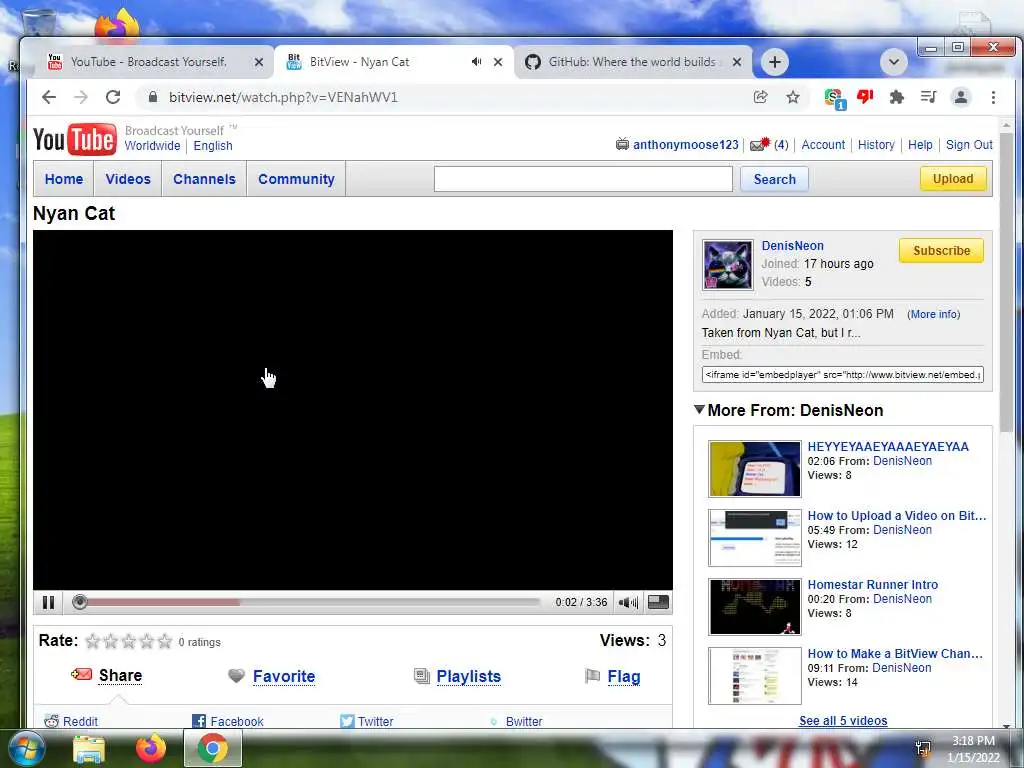
Task: Open the HEYYEYAAEYAAAEYAEYAA video thumbnail
Action: [755, 469]
